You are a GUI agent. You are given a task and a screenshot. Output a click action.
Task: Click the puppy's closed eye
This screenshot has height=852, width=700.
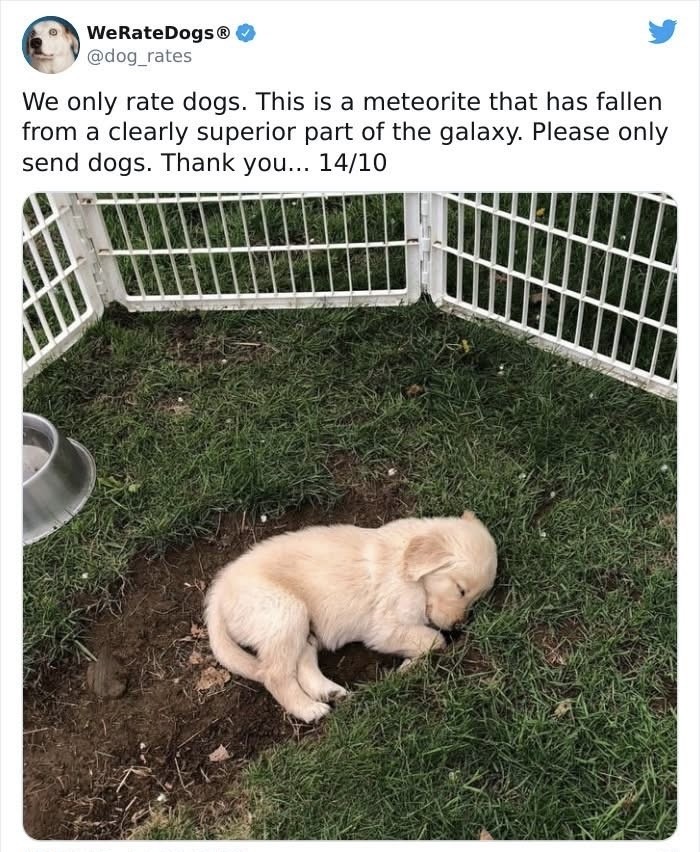[460, 590]
